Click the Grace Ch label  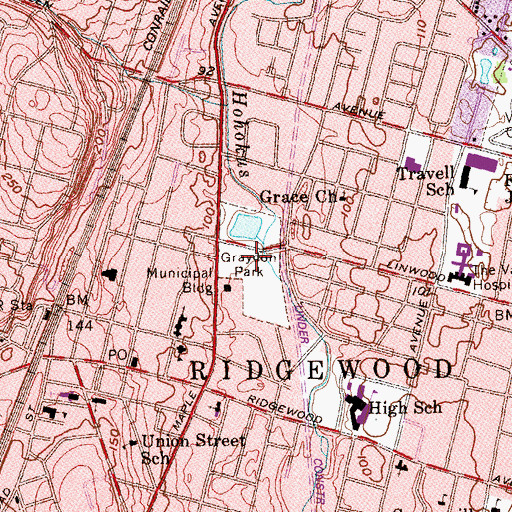click(298, 197)
